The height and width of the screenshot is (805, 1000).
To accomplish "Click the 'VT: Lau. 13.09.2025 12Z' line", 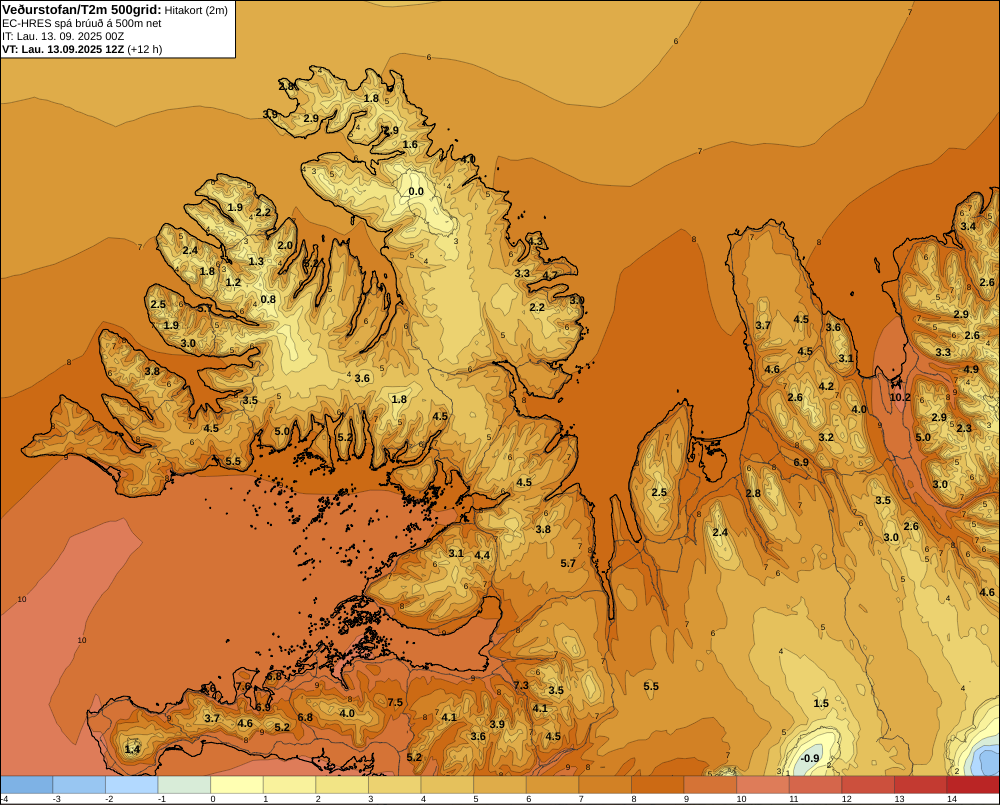I will coord(63,49).
